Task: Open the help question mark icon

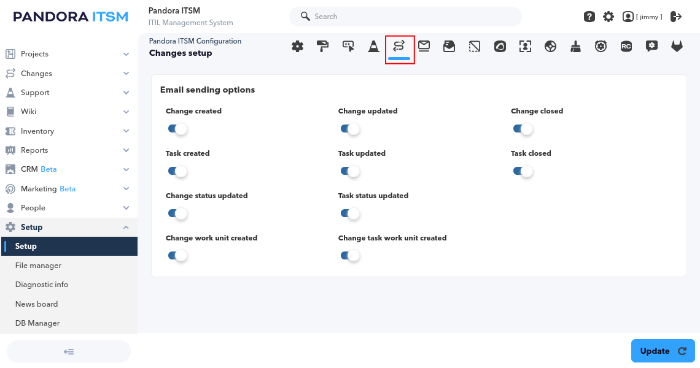Action: coord(589,17)
